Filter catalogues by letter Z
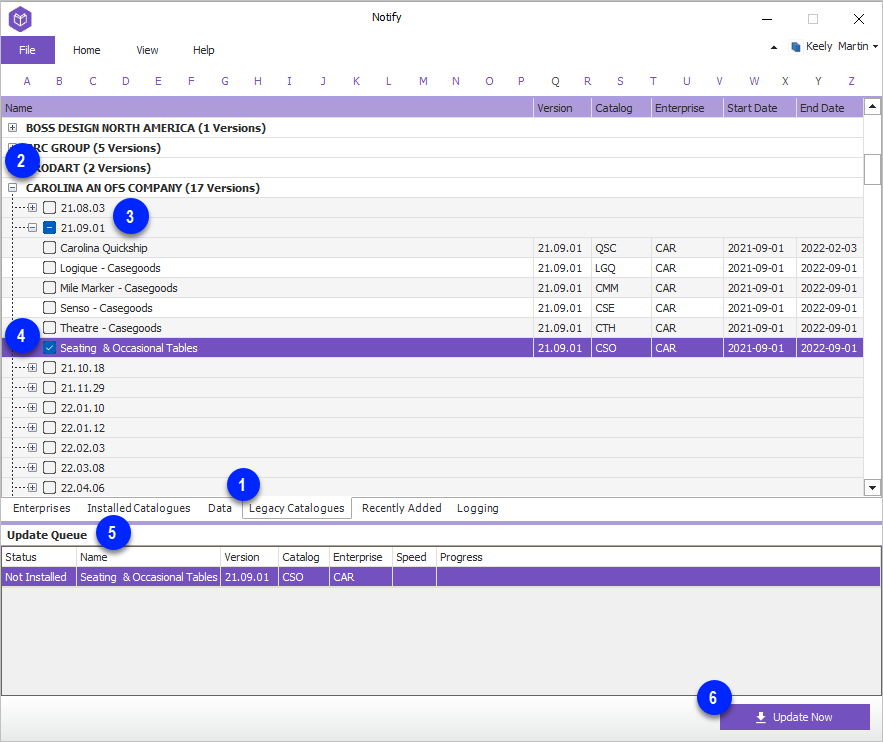 coord(851,81)
